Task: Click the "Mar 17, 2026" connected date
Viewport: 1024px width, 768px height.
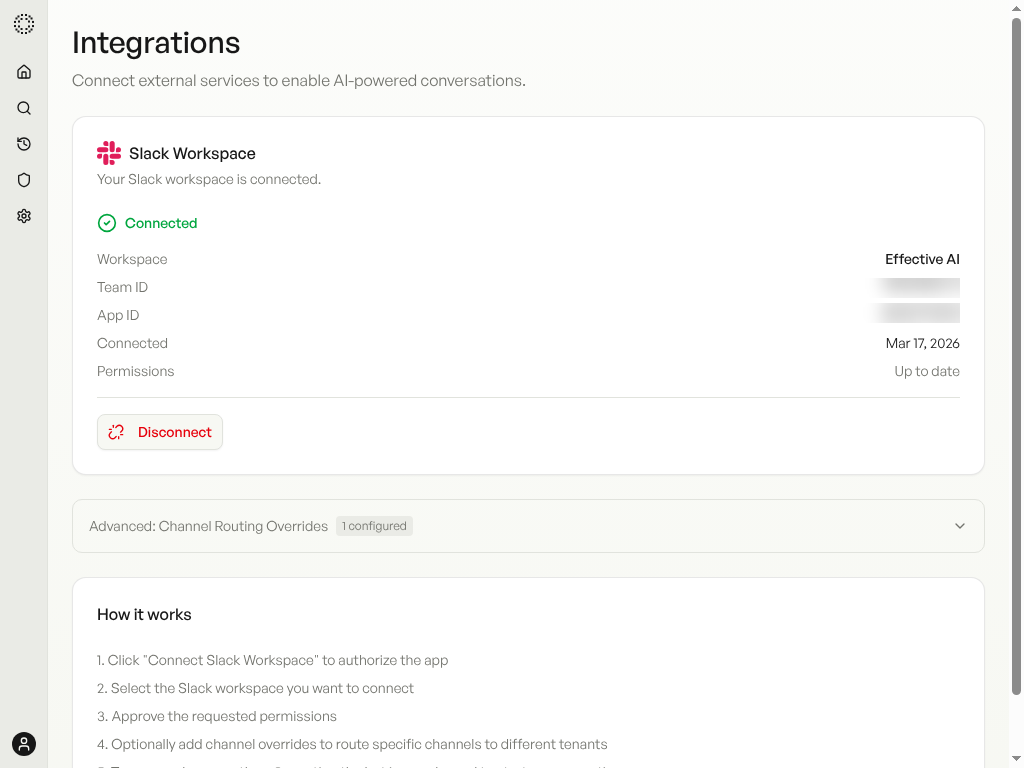Action: point(922,344)
